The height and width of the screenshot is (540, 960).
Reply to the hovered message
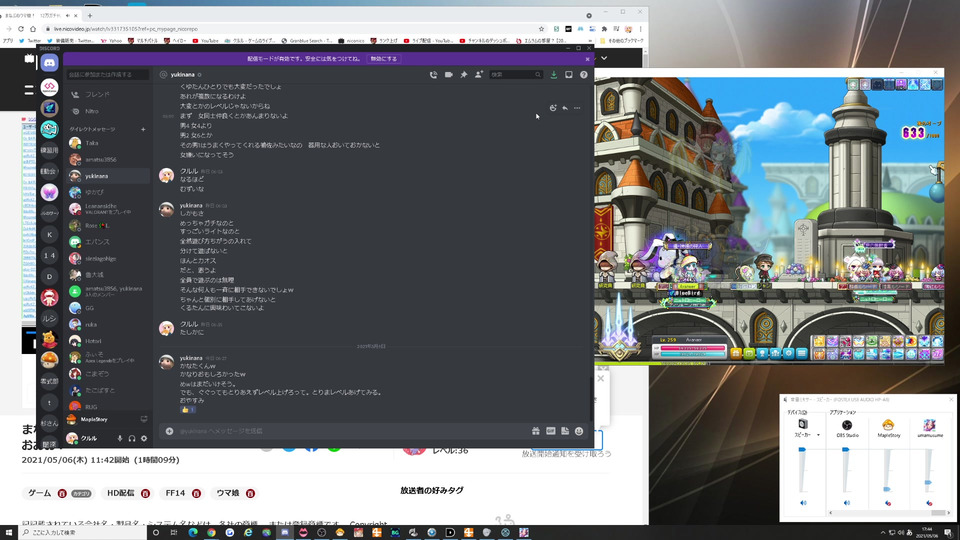pyautogui.click(x=565, y=108)
